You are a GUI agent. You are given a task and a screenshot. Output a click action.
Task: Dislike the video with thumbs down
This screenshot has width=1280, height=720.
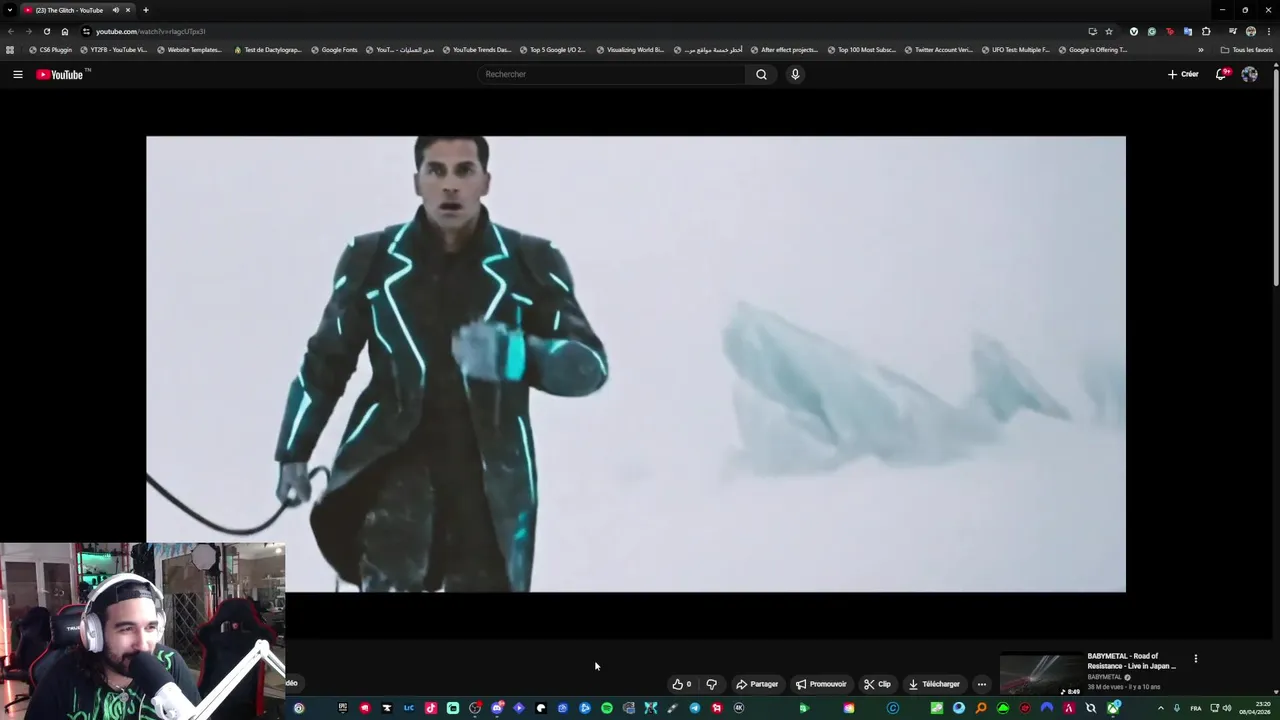[712, 684]
